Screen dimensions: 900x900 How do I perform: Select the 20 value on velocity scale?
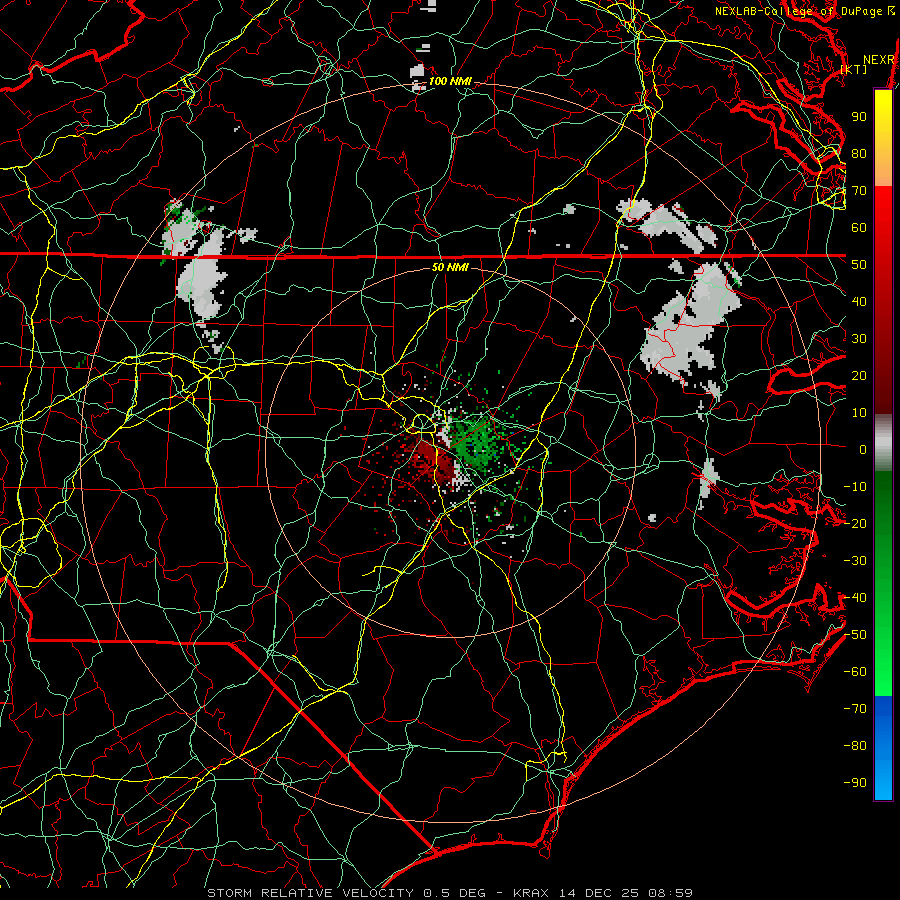pos(859,376)
